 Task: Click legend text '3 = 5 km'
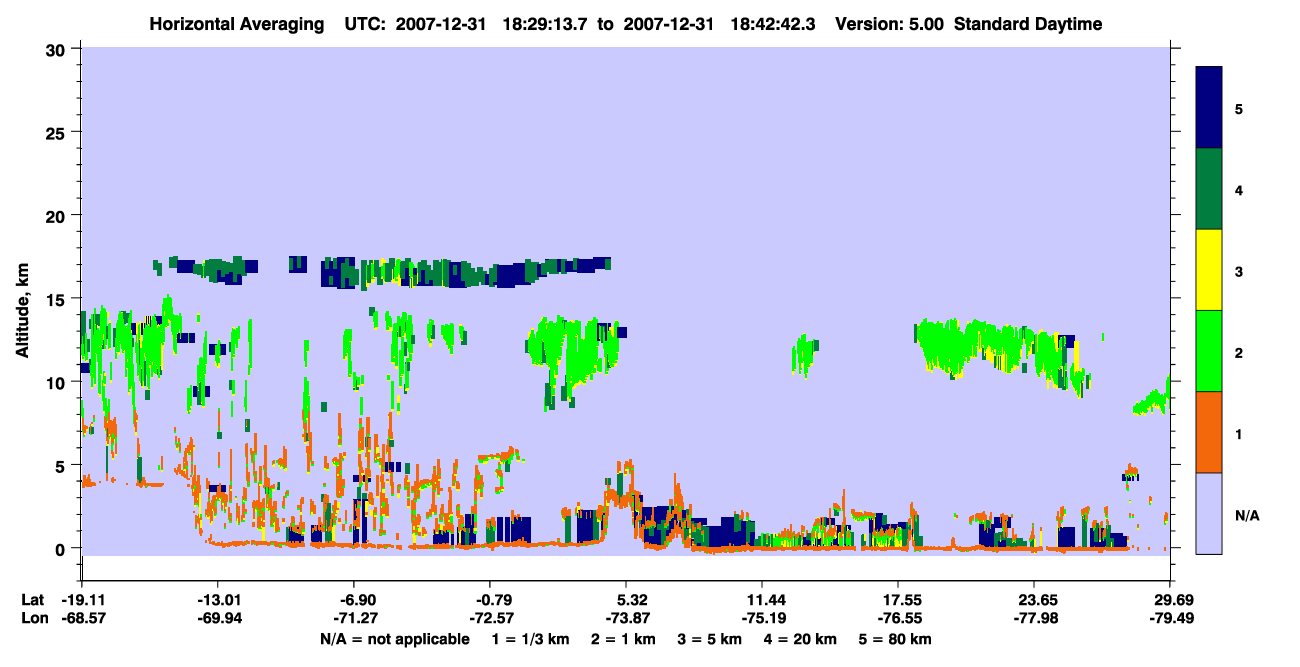click(708, 639)
